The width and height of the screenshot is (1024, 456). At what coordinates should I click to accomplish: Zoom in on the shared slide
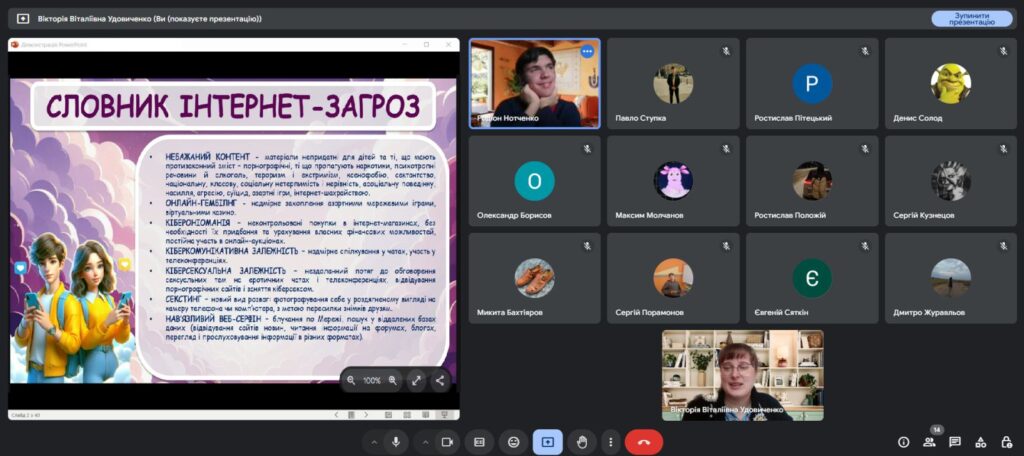tap(393, 380)
